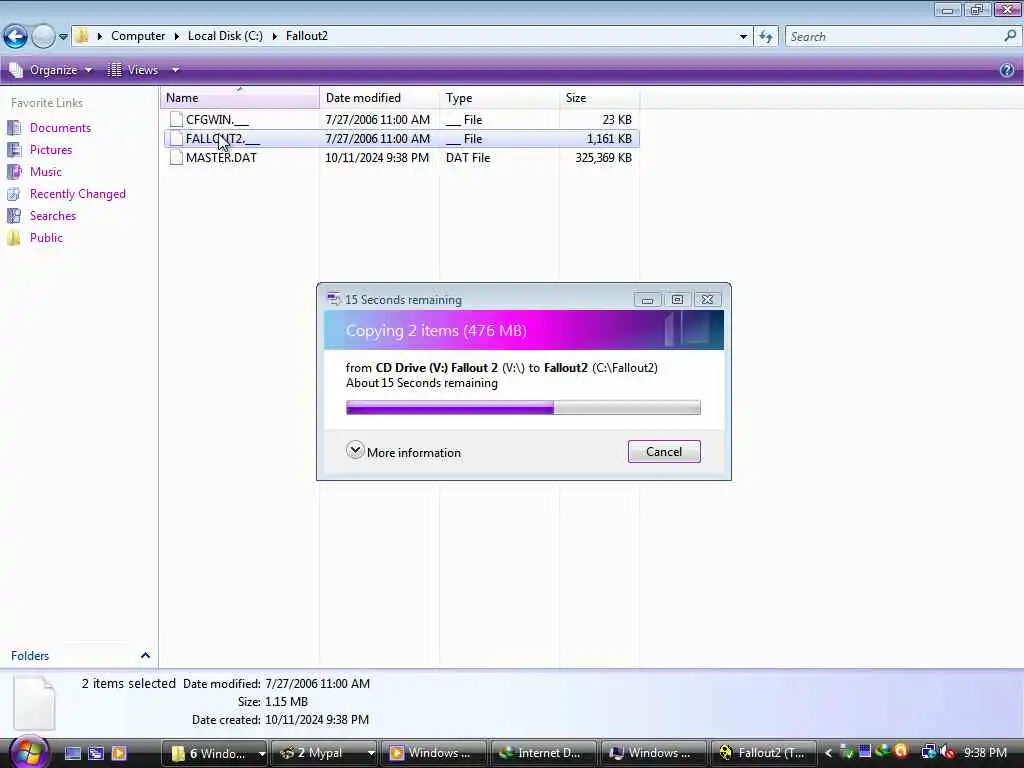This screenshot has height=768, width=1024.
Task: Click the Searches icon
Action: click(14, 216)
